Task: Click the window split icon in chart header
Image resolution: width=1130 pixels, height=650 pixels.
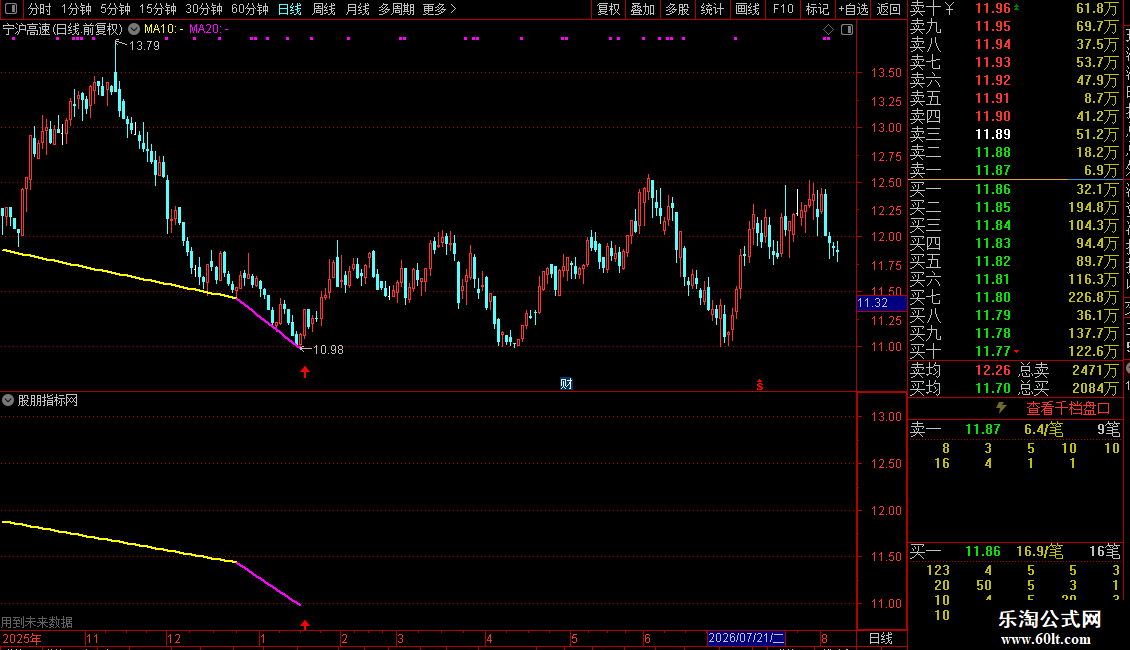Action: pos(847,30)
